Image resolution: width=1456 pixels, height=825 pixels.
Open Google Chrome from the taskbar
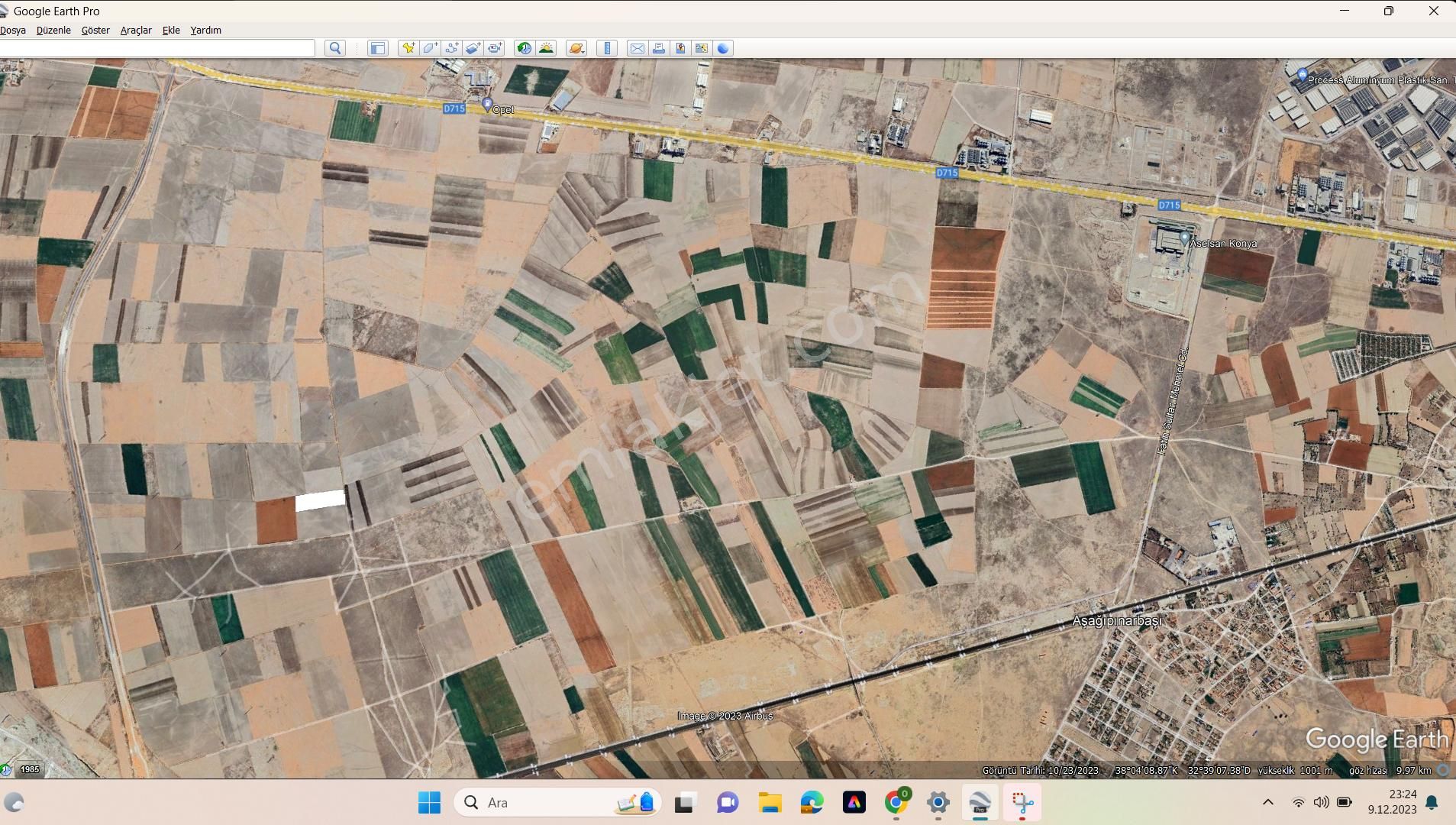(x=896, y=802)
